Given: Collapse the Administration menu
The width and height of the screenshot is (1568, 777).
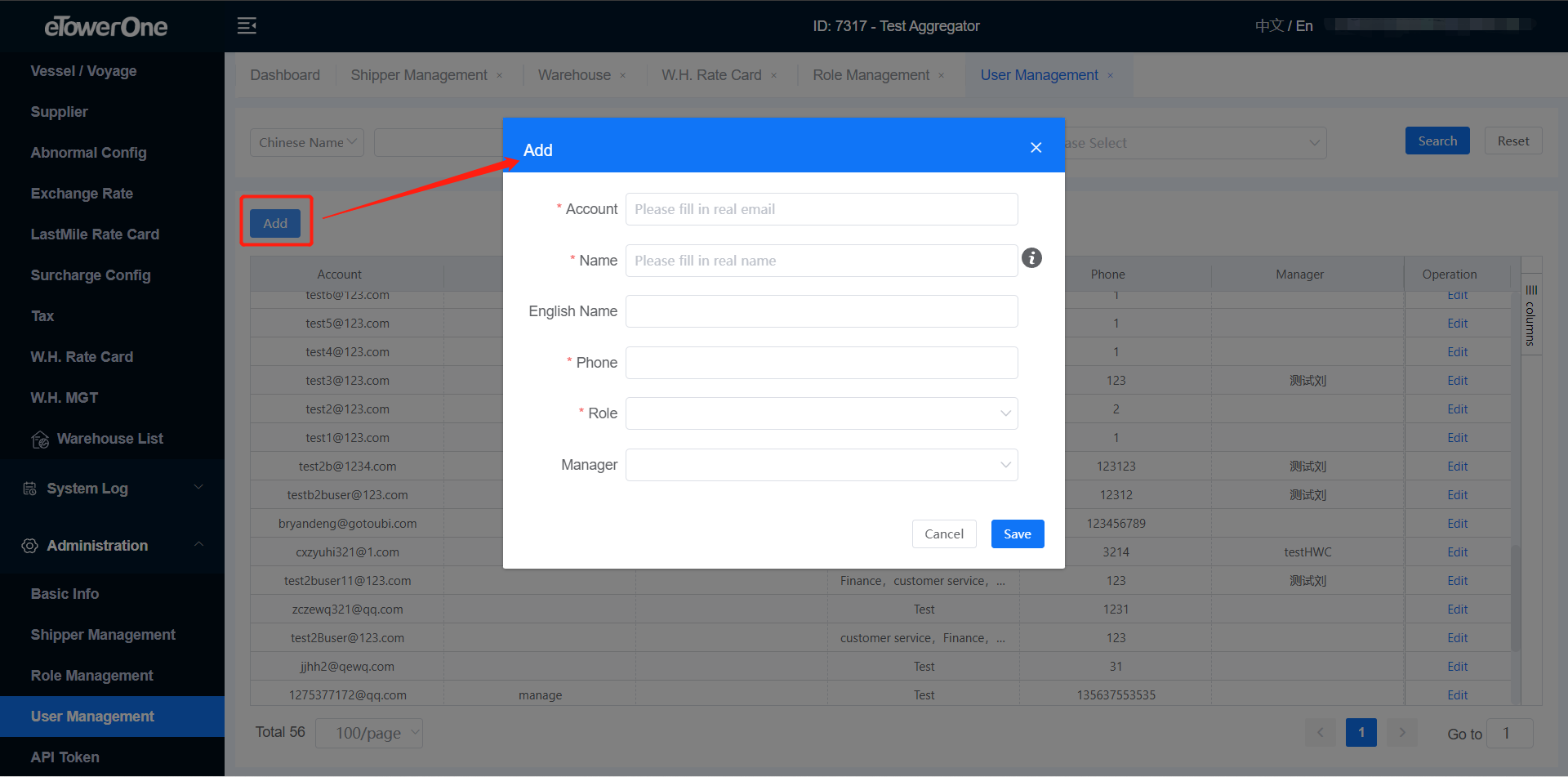Looking at the screenshot, I should [x=198, y=545].
